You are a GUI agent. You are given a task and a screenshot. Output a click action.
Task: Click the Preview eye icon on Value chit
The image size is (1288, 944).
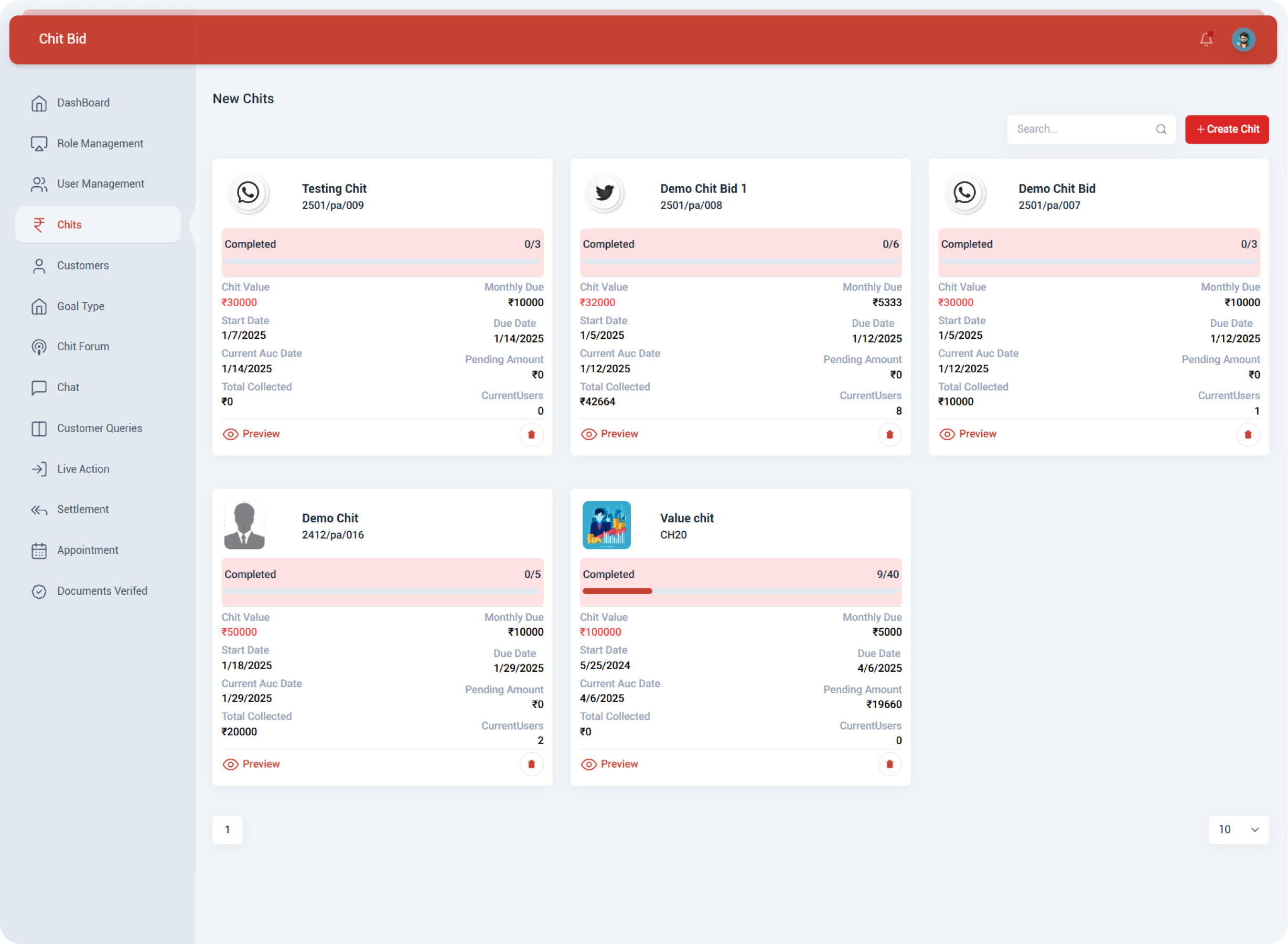point(588,764)
